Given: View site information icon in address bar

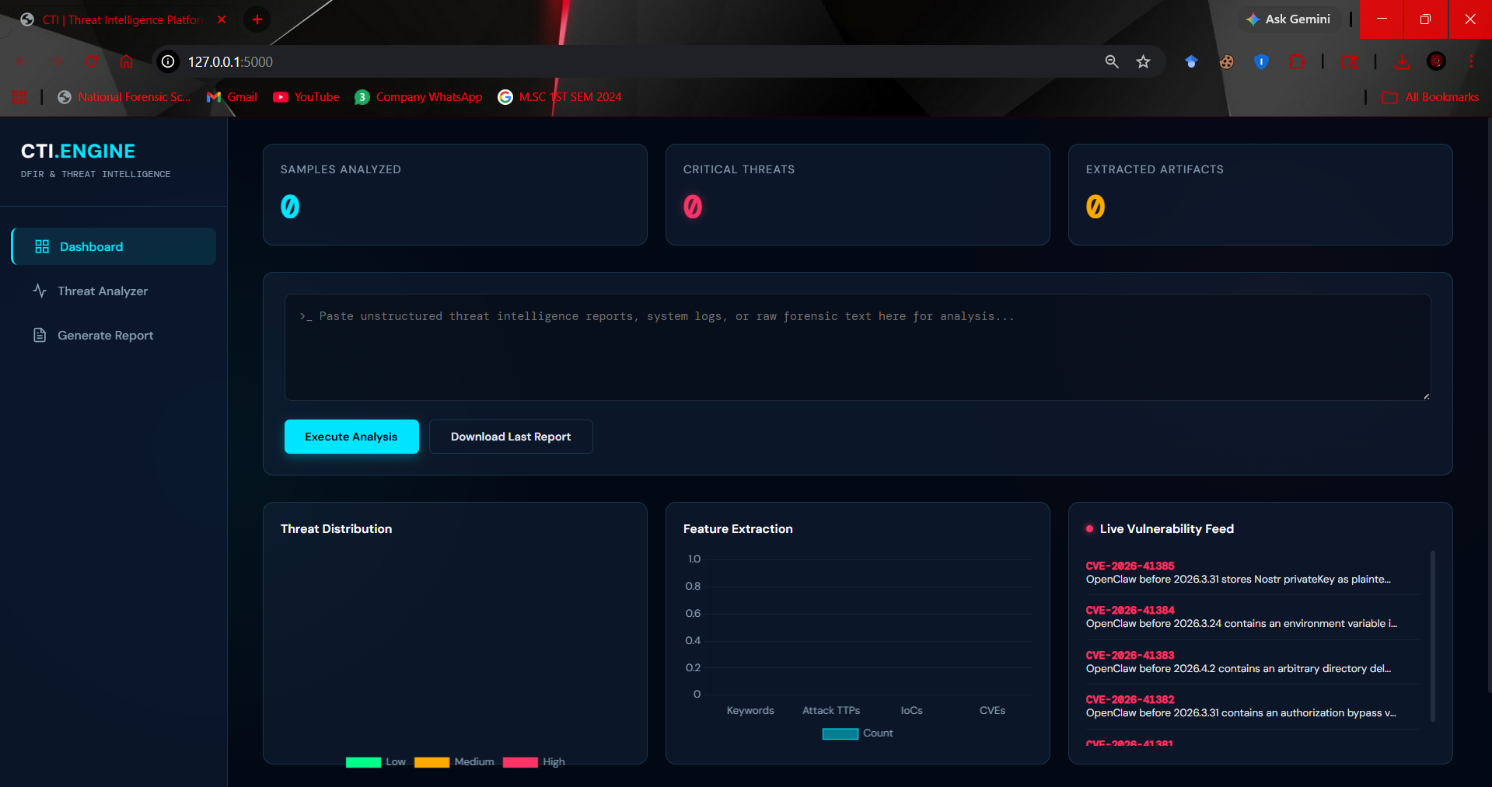Looking at the screenshot, I should coord(168,62).
